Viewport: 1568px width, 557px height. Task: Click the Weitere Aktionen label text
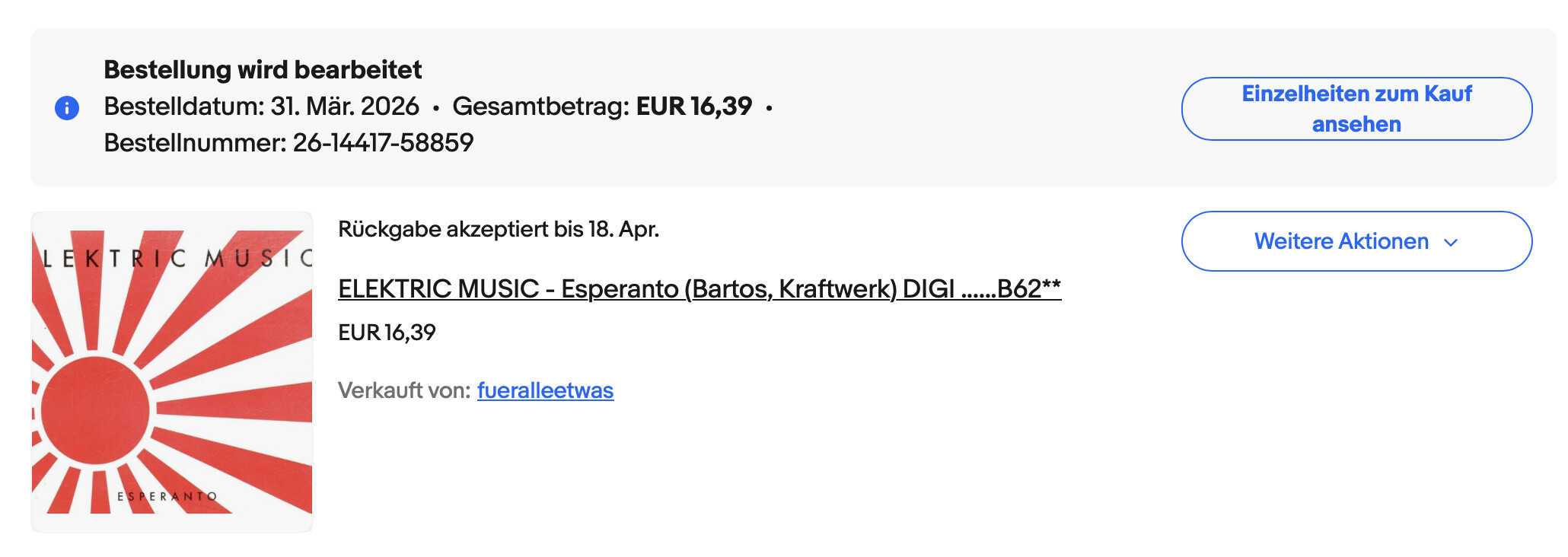(1341, 241)
